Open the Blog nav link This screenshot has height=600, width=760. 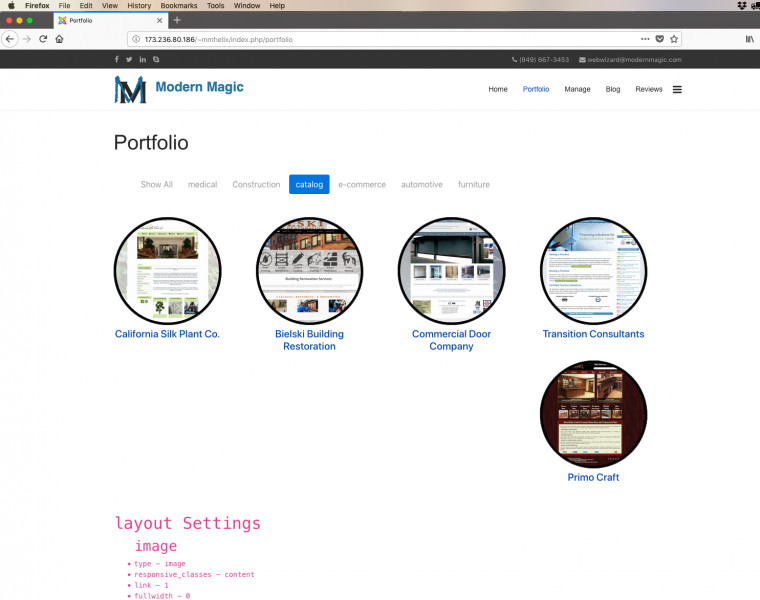point(613,89)
